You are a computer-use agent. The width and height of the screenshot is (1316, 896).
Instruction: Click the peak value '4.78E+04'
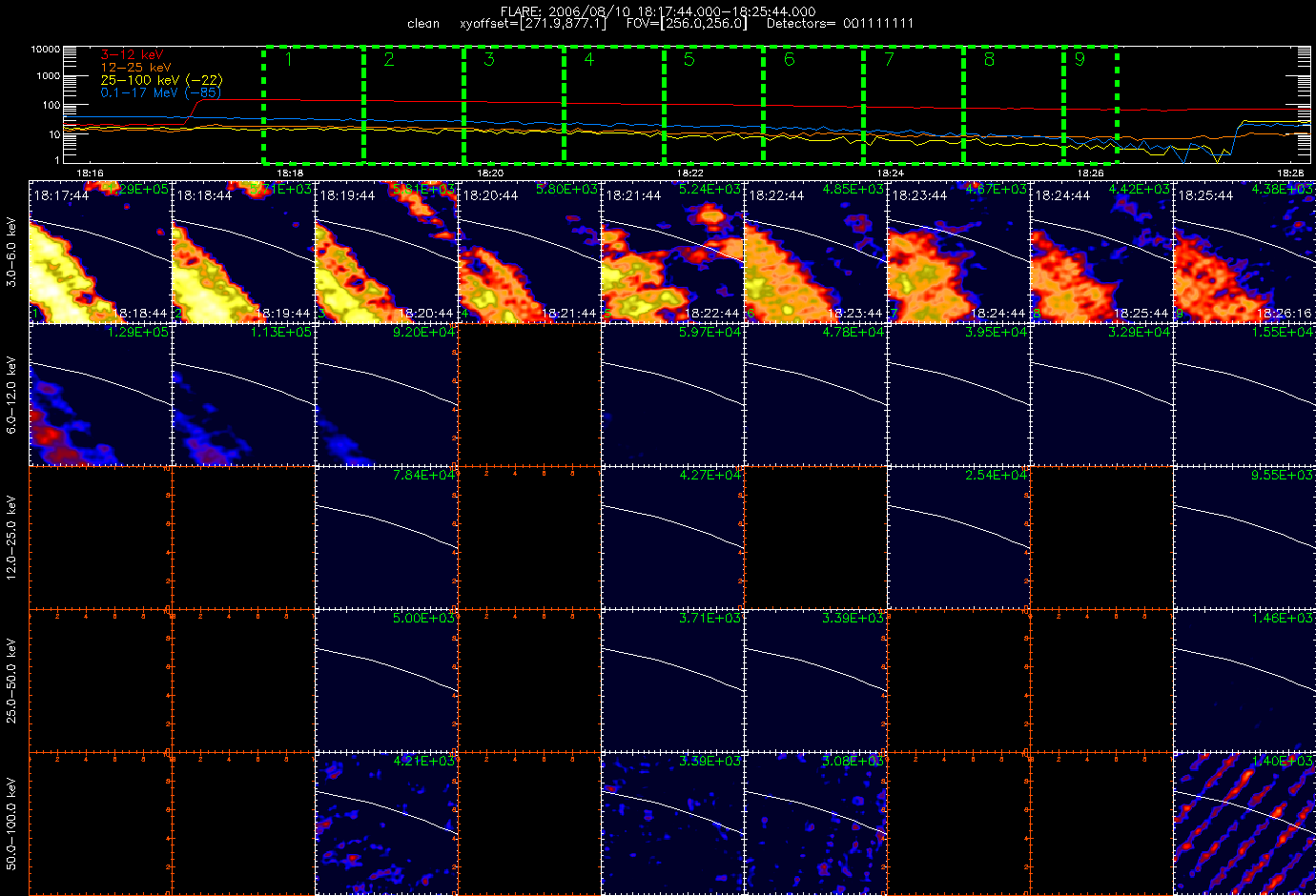pos(853,333)
